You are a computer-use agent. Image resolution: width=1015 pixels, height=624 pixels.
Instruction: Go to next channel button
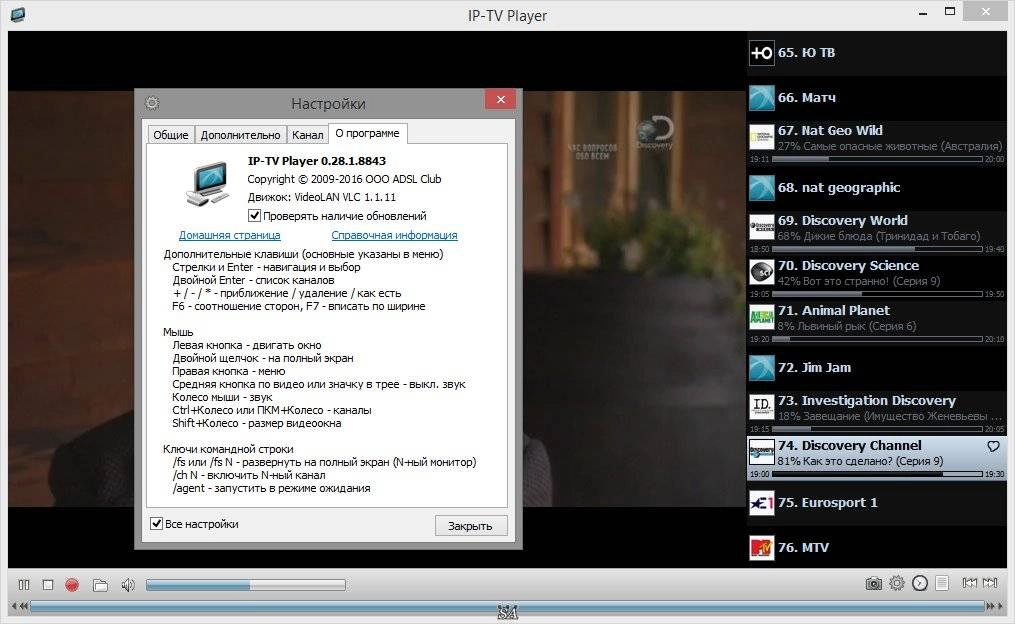990,583
